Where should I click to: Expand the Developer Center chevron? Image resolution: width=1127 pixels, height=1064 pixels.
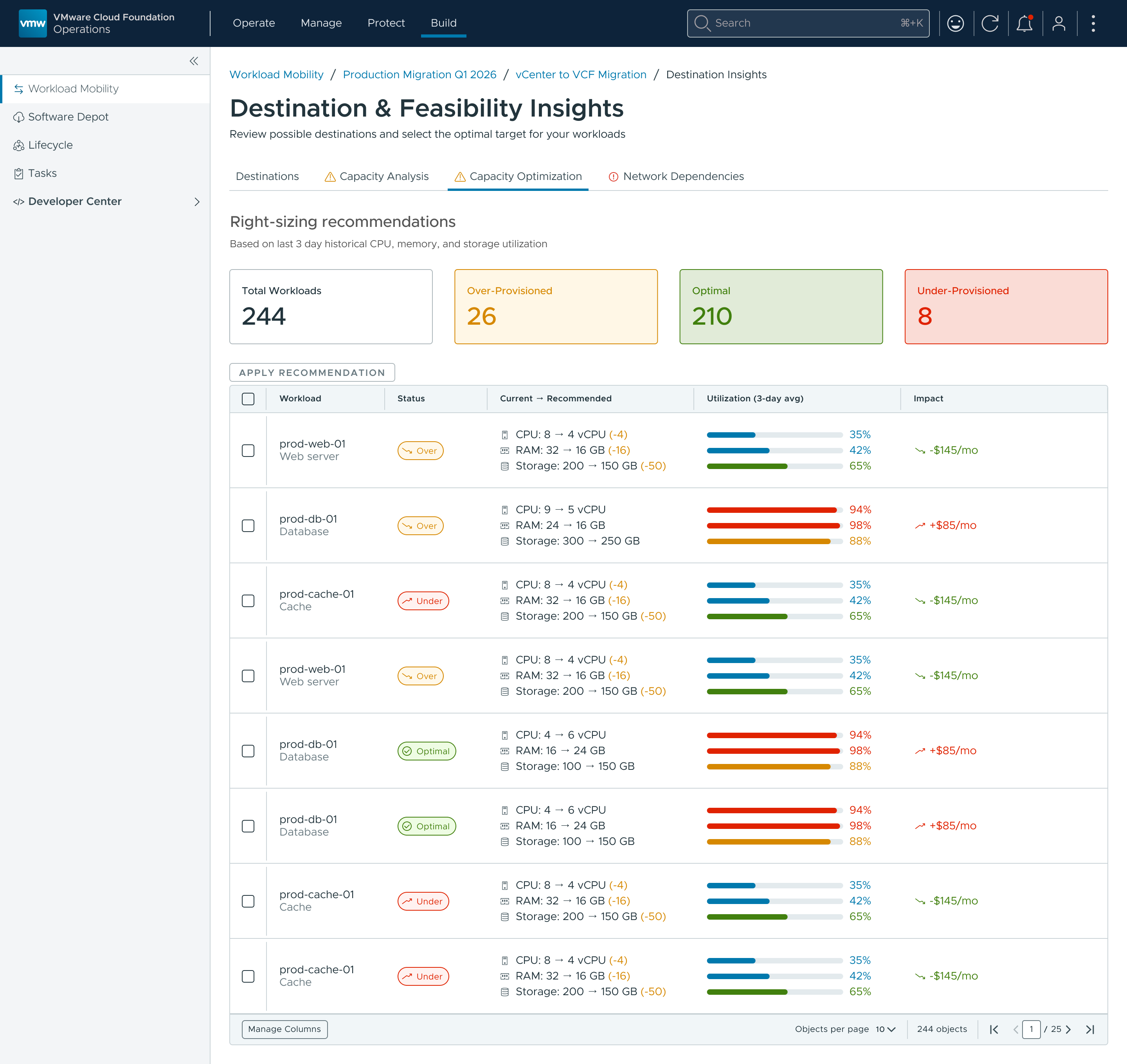coord(197,202)
